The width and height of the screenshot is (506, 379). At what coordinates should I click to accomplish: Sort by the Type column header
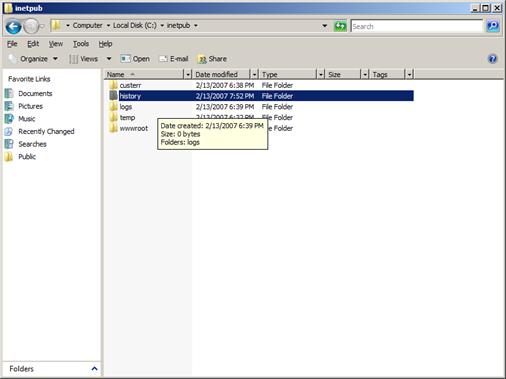tap(288, 74)
